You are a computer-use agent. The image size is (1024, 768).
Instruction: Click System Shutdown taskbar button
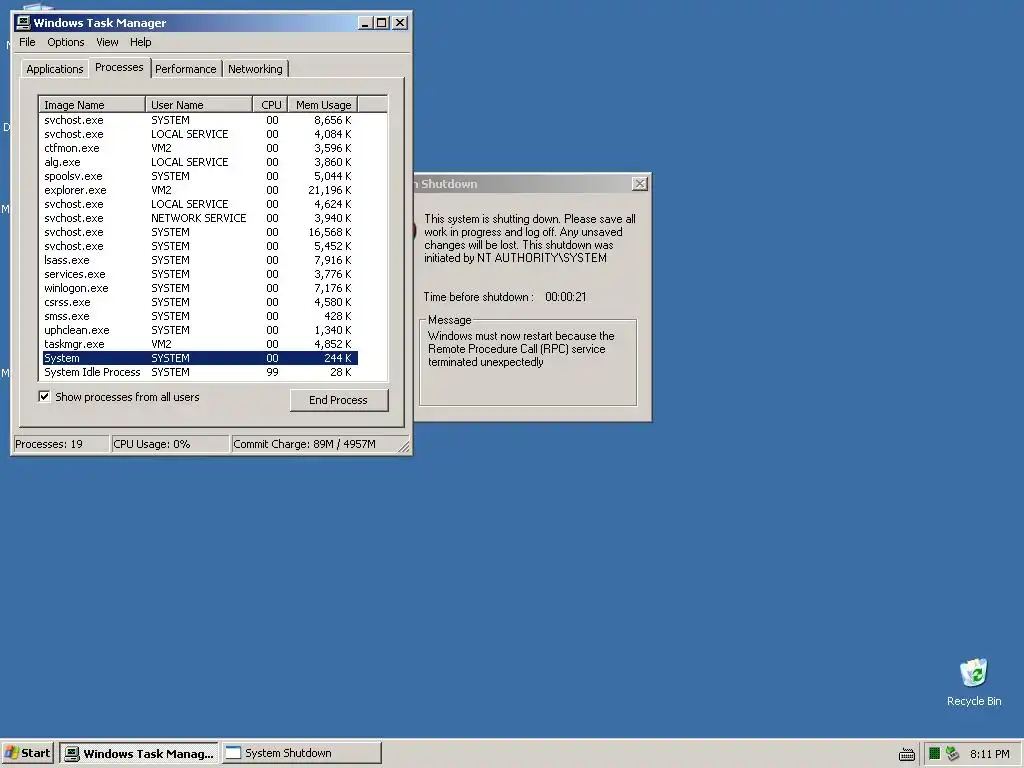coord(301,753)
